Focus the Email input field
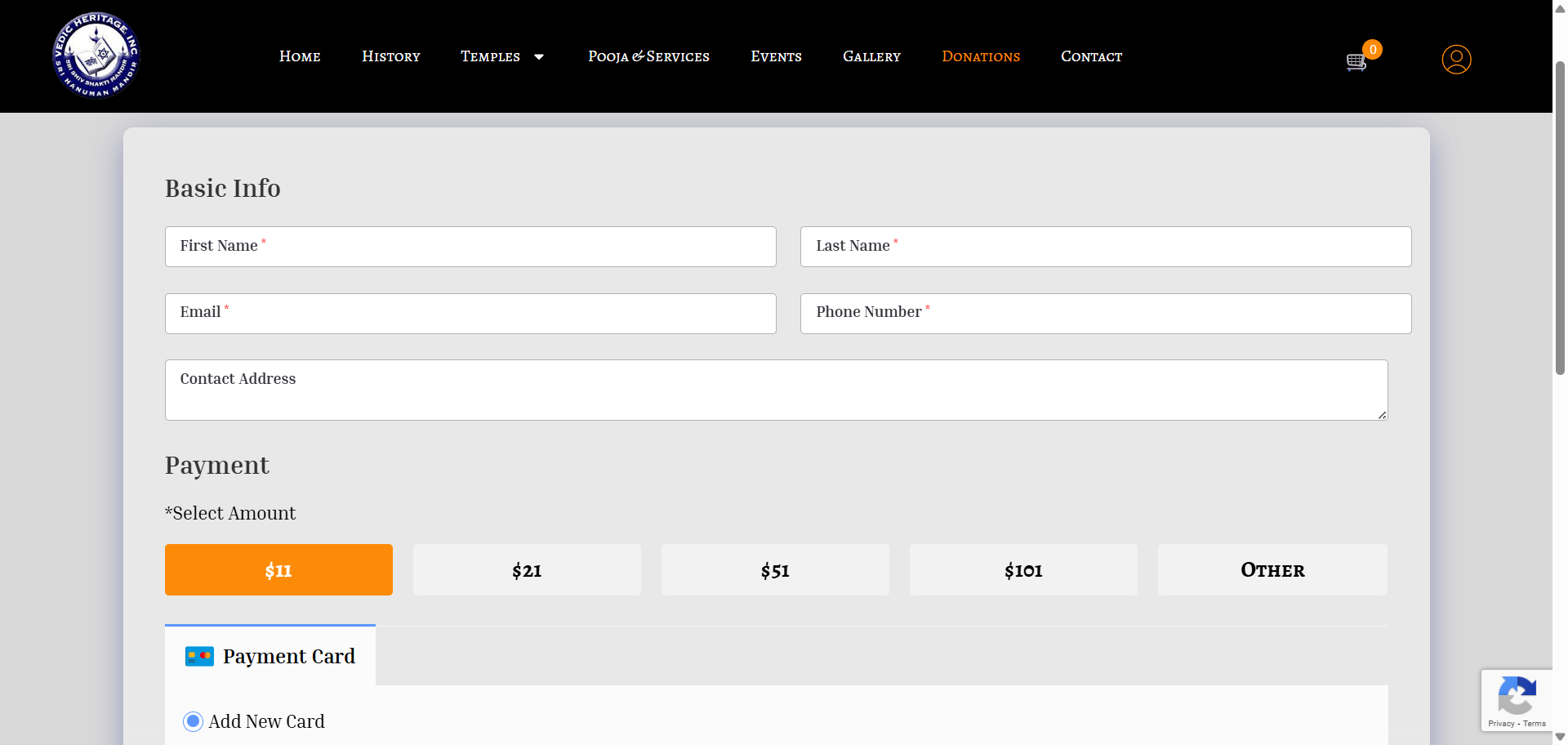This screenshot has width=1568, height=745. click(x=470, y=314)
